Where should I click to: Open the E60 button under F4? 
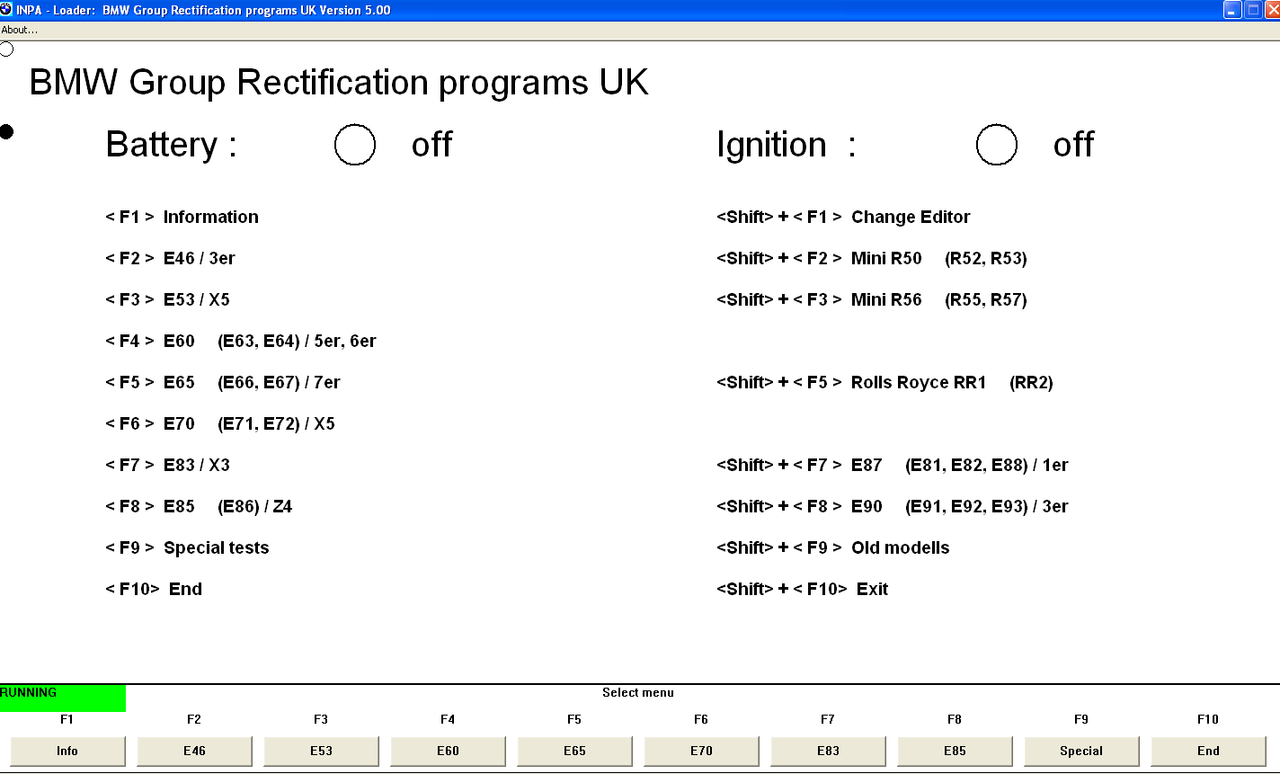(x=448, y=751)
